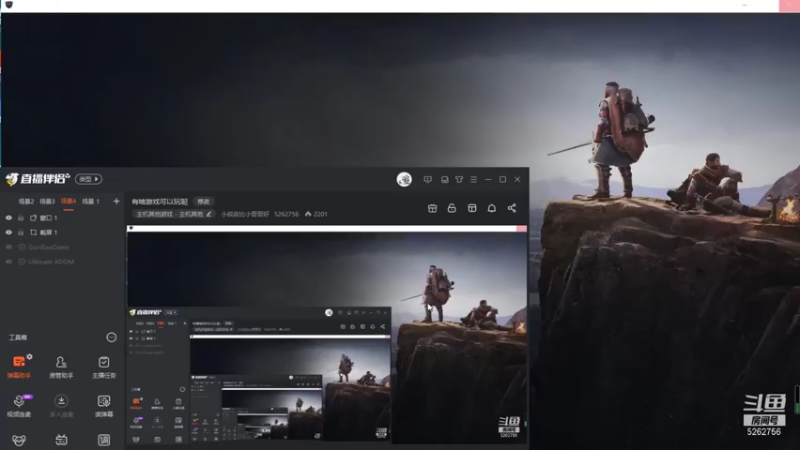Click the 词 lyrics tool icon
The height and width of the screenshot is (450, 800).
(x=104, y=440)
